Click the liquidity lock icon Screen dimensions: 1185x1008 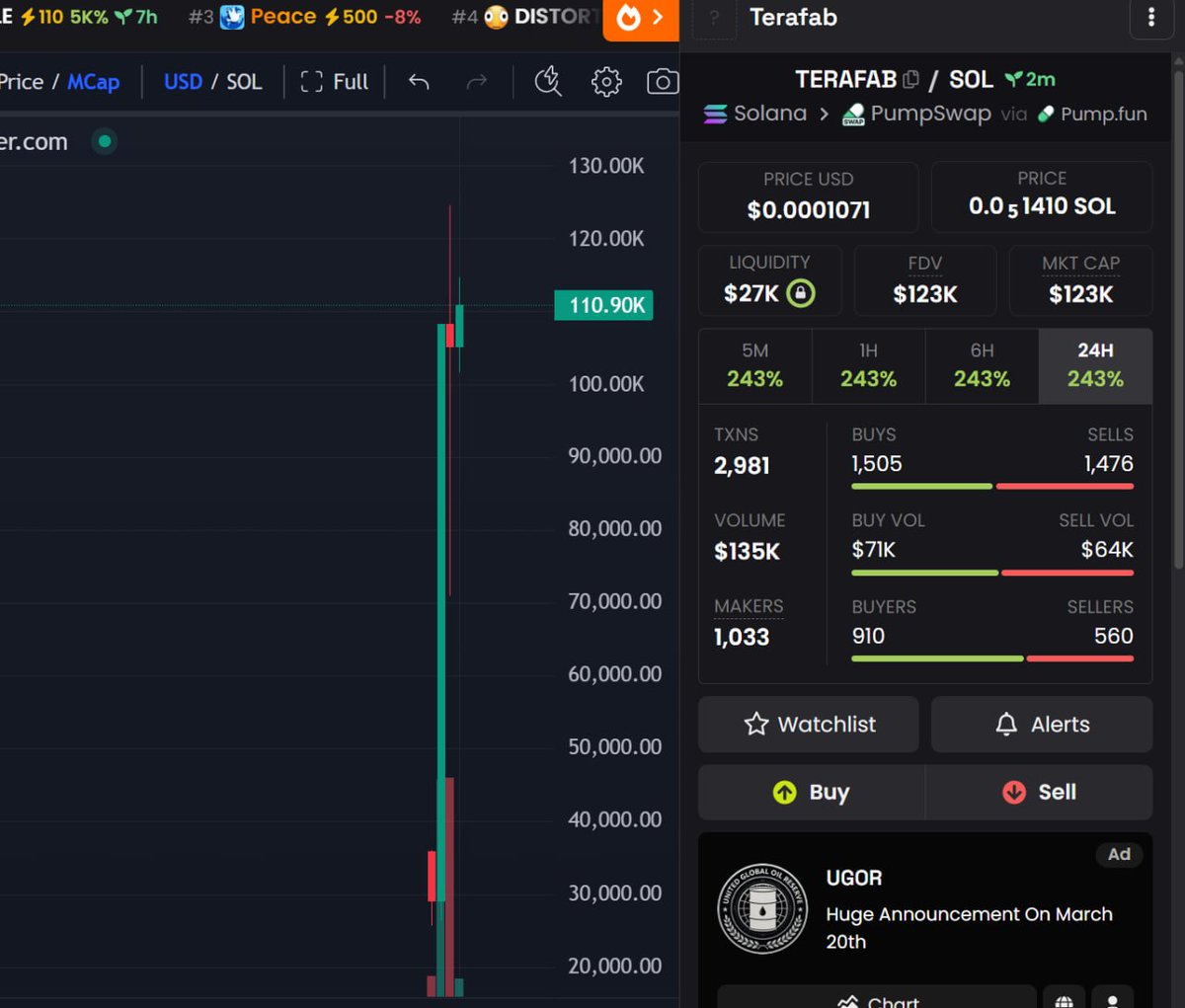click(x=801, y=293)
